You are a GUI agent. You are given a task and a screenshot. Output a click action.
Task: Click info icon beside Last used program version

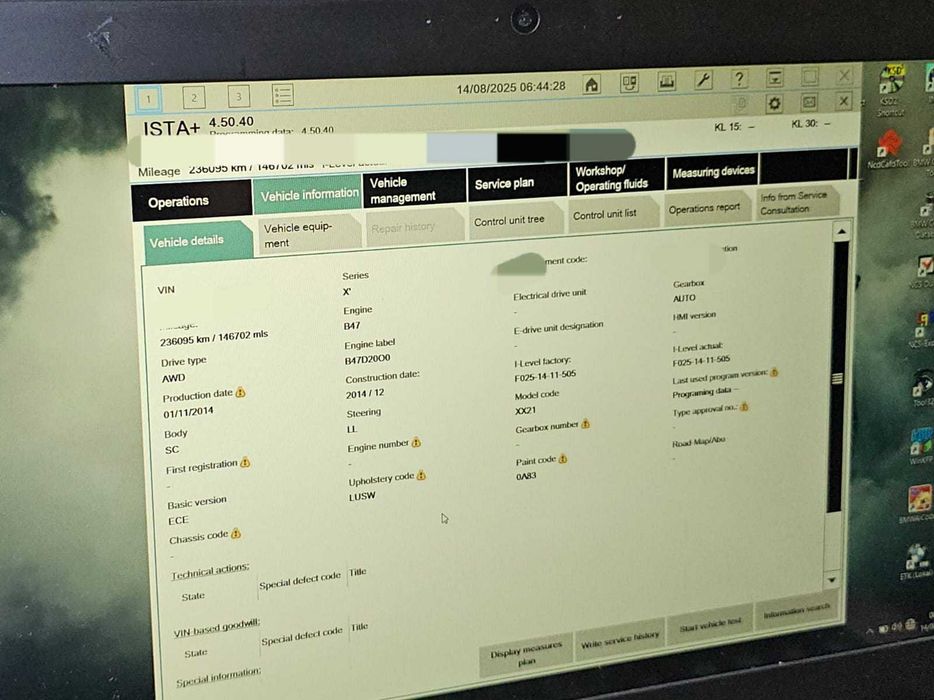tap(774, 372)
